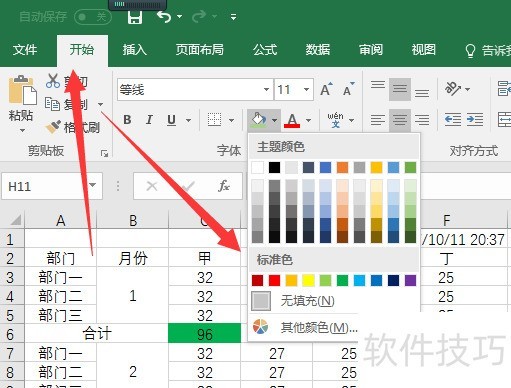Image resolution: width=511 pixels, height=388 pixels.
Task: Pick the white theme color swatch
Action: pyautogui.click(x=257, y=167)
